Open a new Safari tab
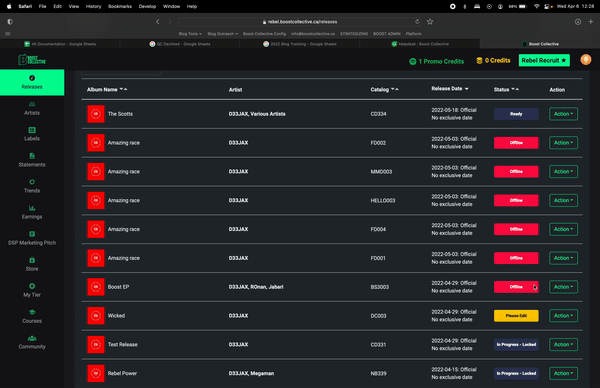 click(591, 22)
